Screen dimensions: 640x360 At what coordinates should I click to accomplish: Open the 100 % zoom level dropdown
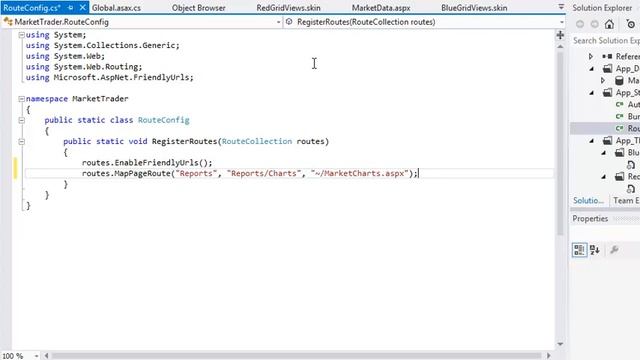(36, 356)
